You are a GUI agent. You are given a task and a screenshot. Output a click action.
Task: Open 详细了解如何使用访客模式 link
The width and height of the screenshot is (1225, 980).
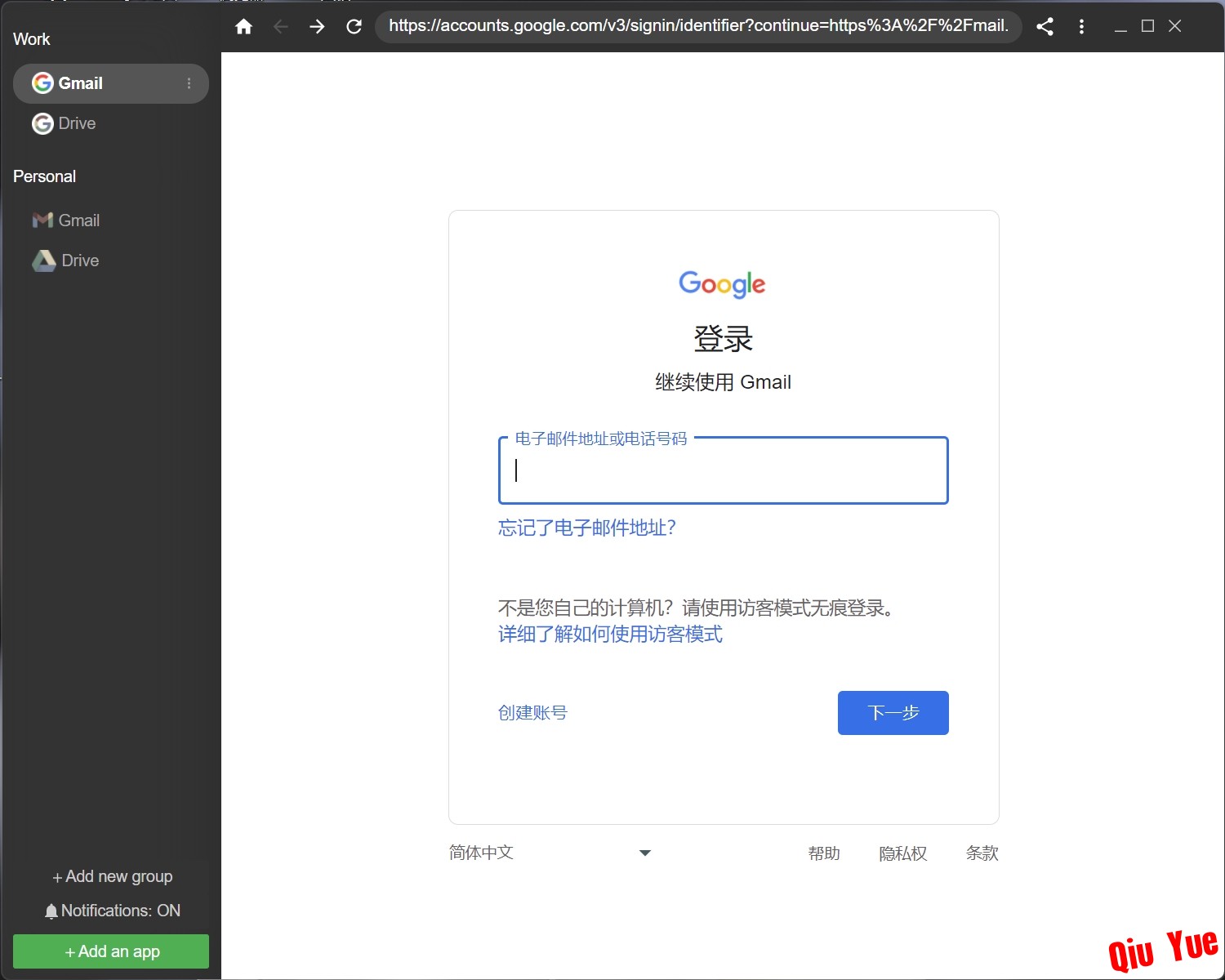[x=610, y=635]
